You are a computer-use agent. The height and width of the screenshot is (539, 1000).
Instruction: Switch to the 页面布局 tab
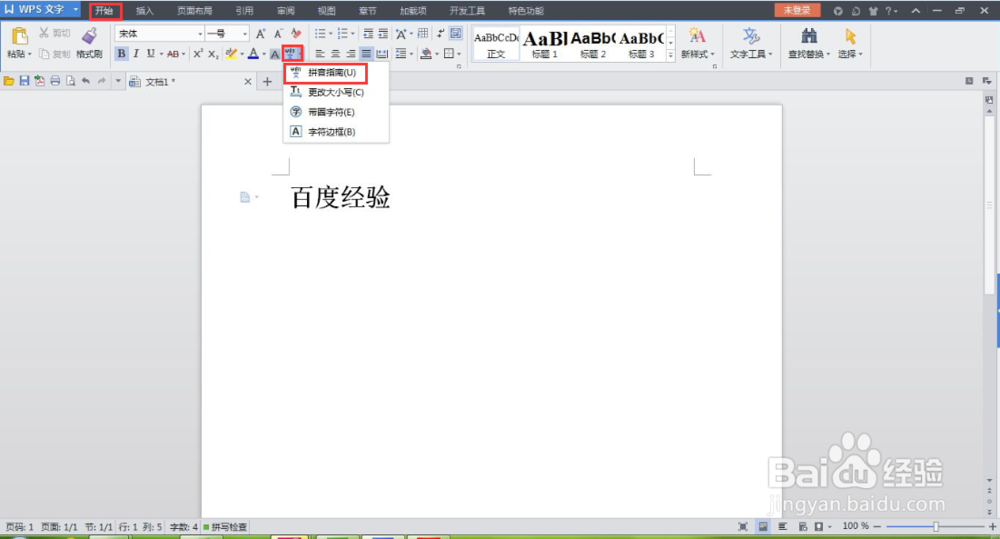click(x=195, y=11)
